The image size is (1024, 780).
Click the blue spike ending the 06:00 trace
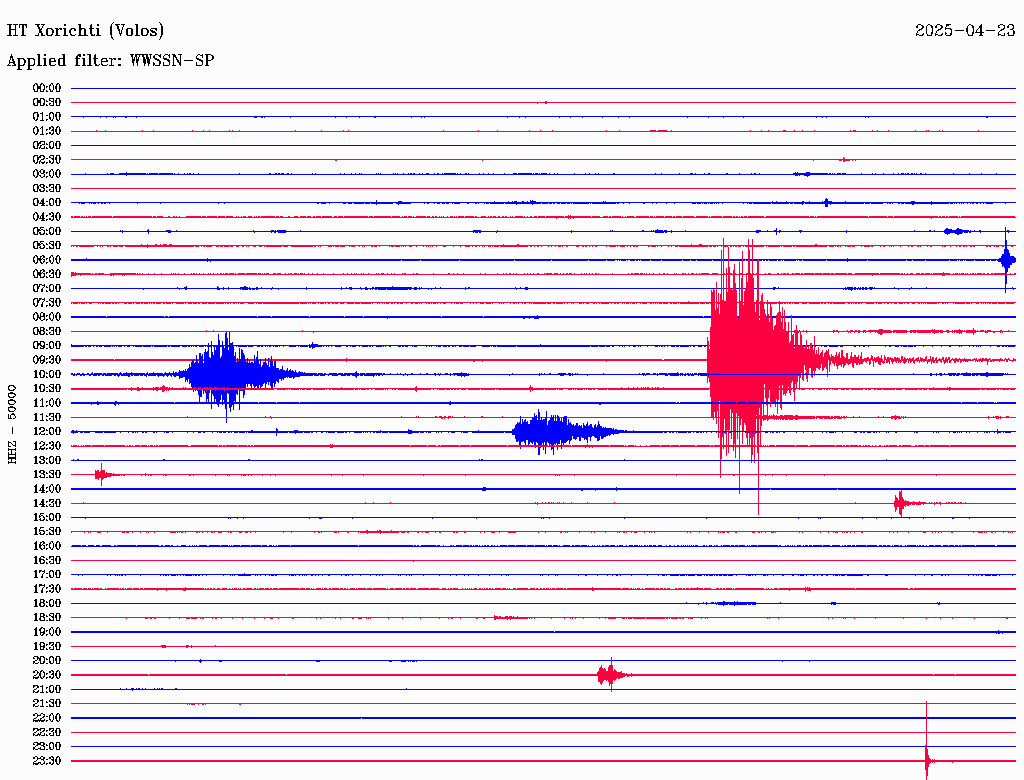click(x=1006, y=260)
